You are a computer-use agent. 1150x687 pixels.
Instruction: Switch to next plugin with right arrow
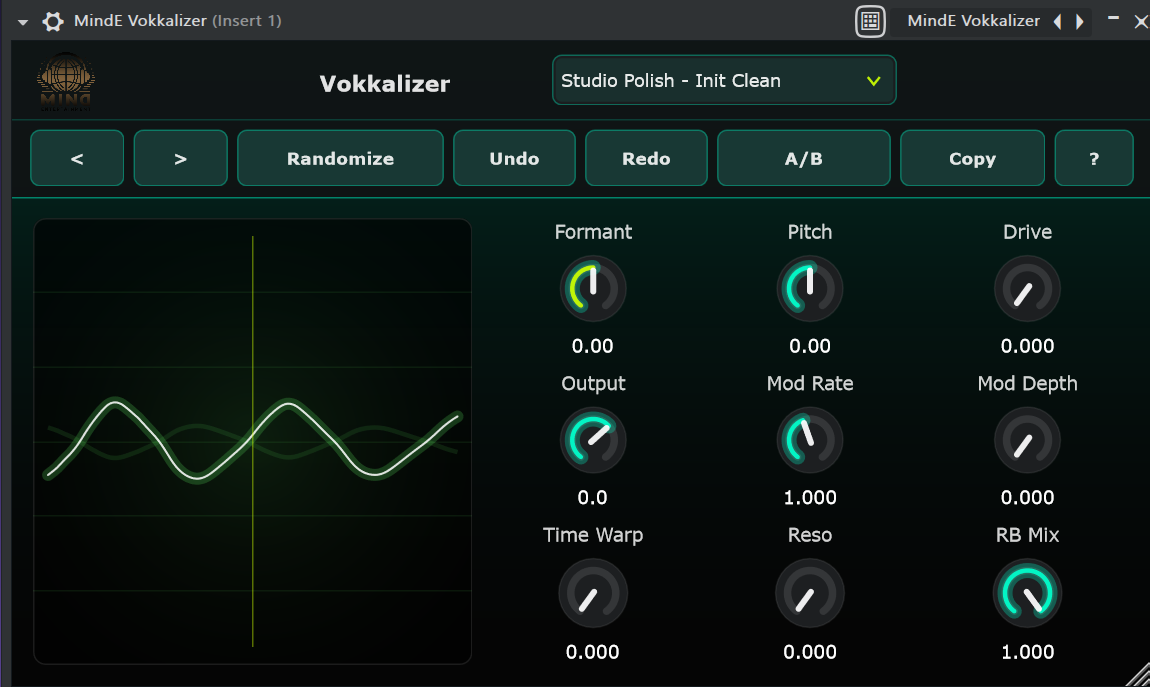(x=1080, y=21)
